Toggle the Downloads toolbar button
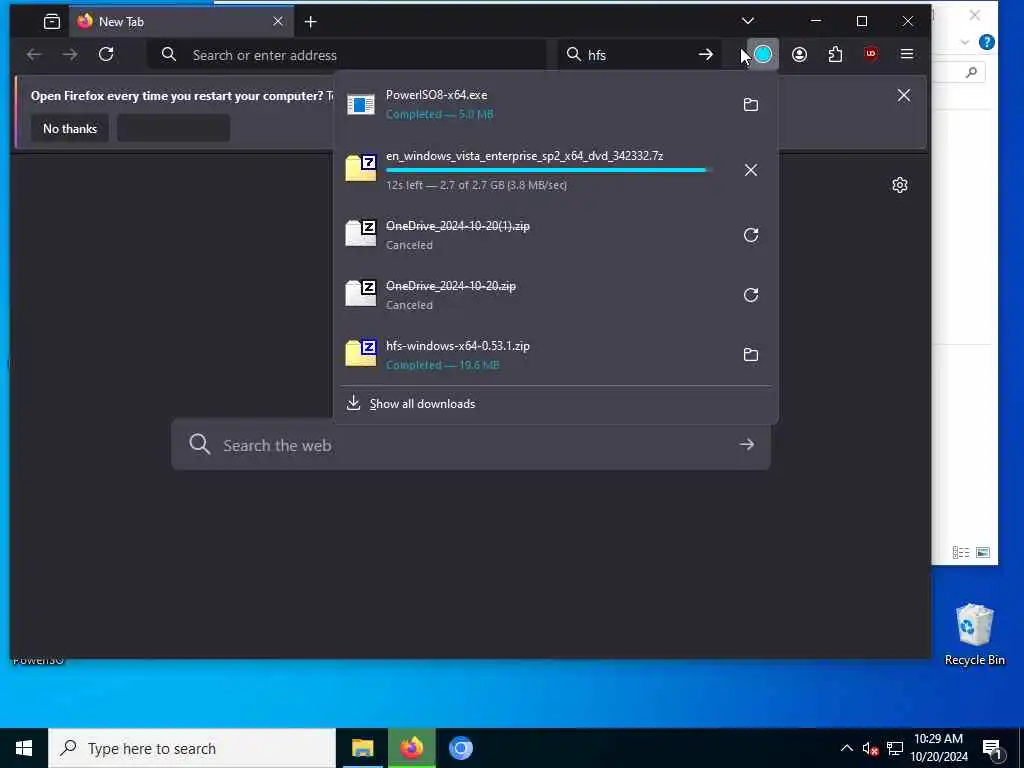Image resolution: width=1024 pixels, height=768 pixels. (x=763, y=54)
